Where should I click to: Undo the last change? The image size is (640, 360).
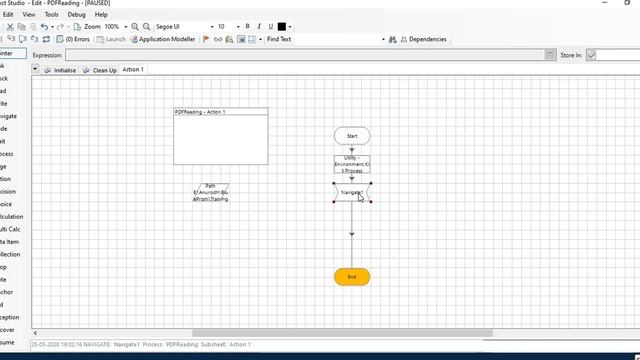click(x=44, y=27)
